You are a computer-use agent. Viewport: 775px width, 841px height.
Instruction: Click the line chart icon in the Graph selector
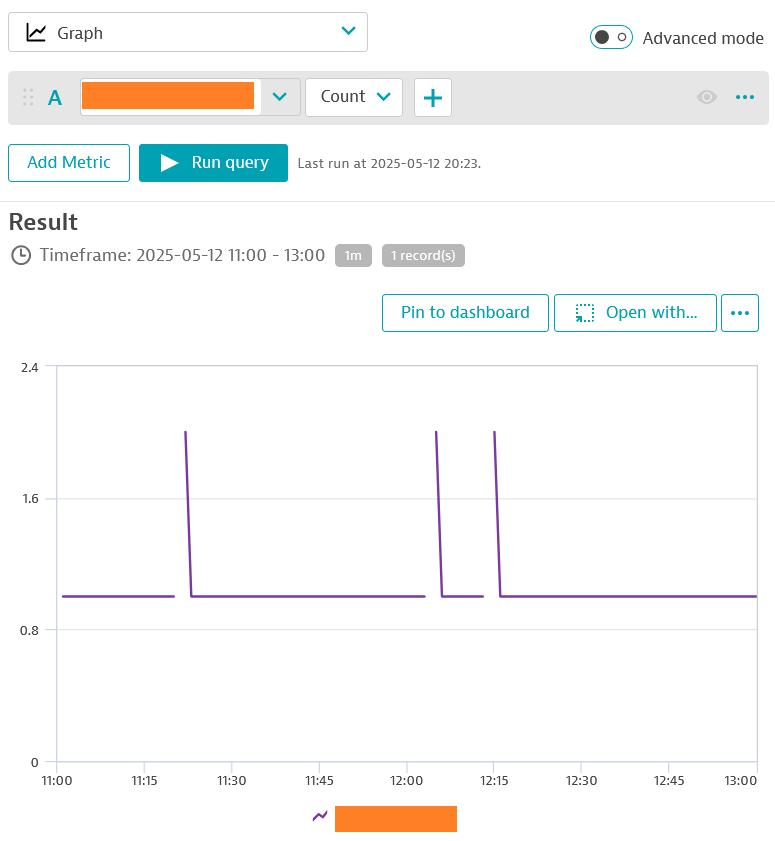pos(36,33)
